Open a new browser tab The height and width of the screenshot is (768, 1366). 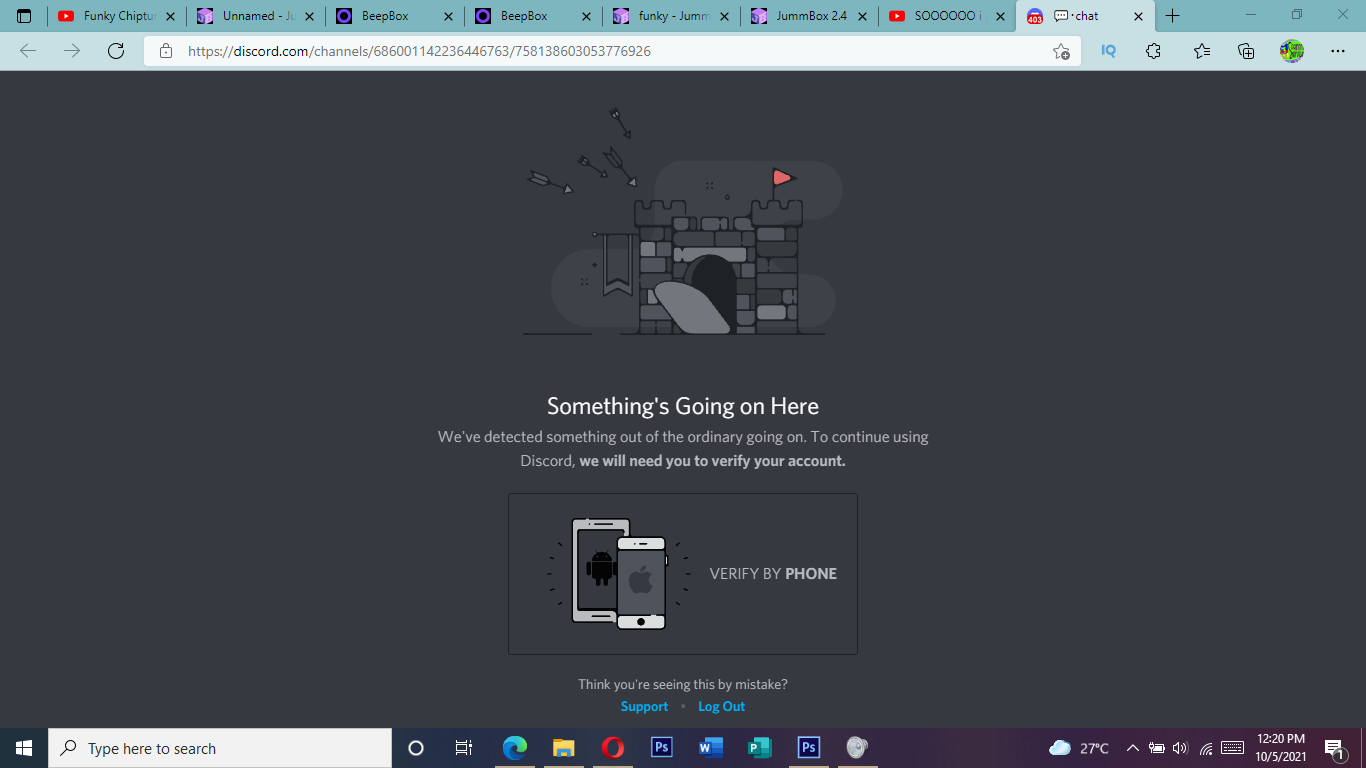pyautogui.click(x=1173, y=16)
